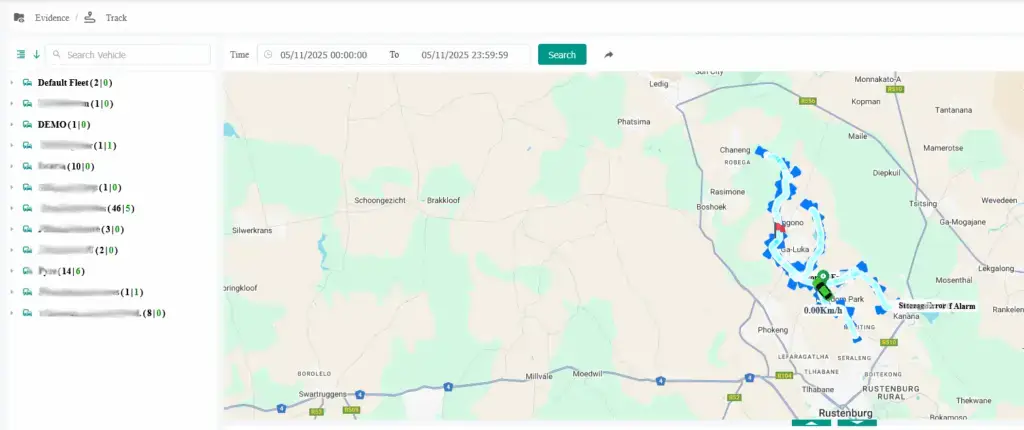Toggle the vehicle tree list view icon
Image resolution: width=1024 pixels, height=430 pixels.
click(x=21, y=55)
